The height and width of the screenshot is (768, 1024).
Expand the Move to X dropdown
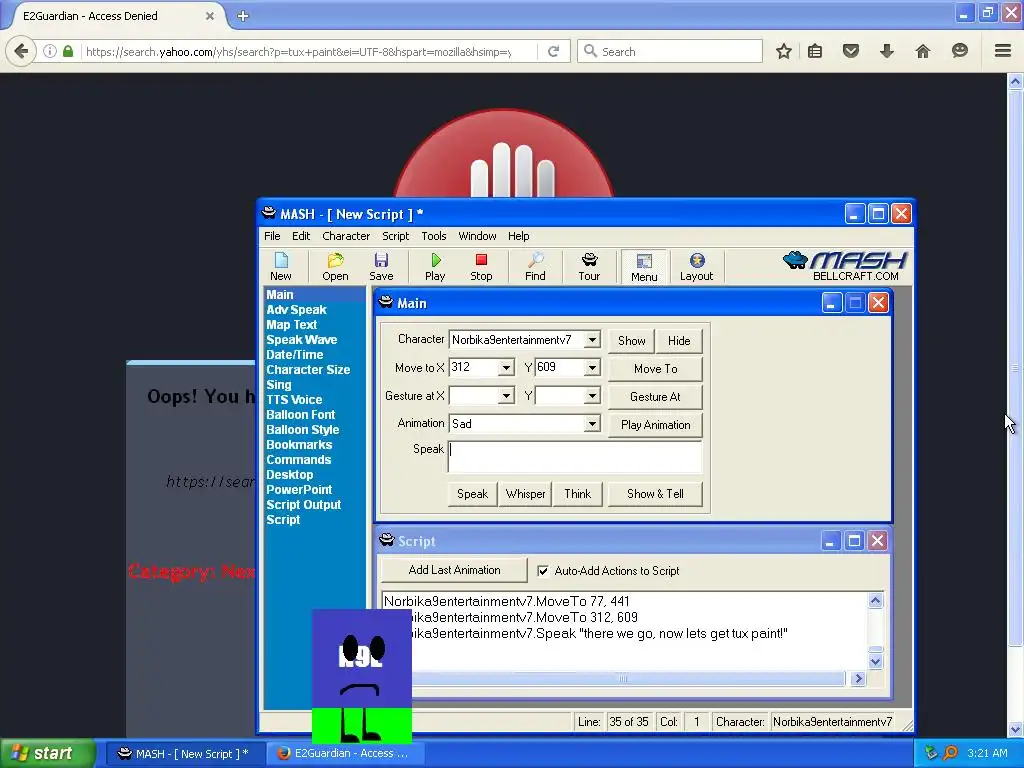(506, 368)
